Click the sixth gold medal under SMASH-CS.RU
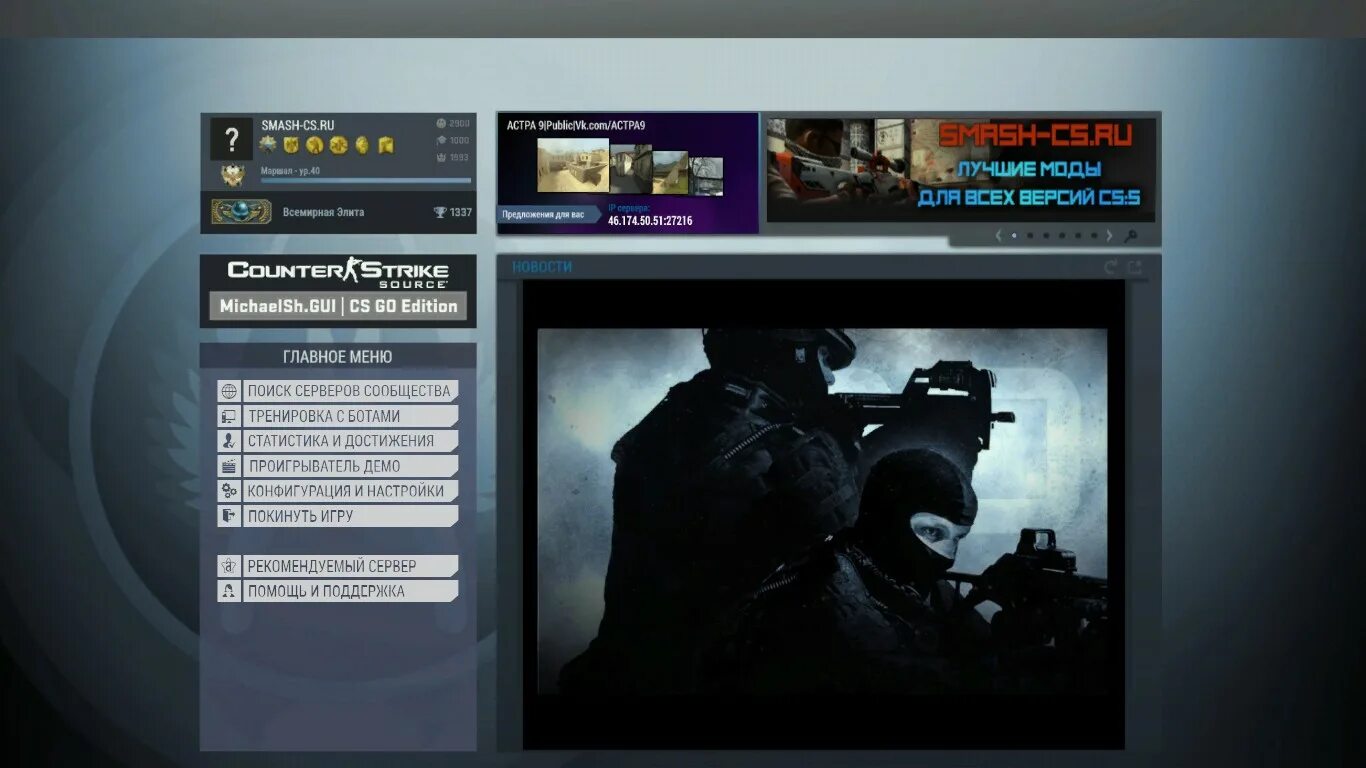Screen dimensions: 1366x768 [386, 145]
